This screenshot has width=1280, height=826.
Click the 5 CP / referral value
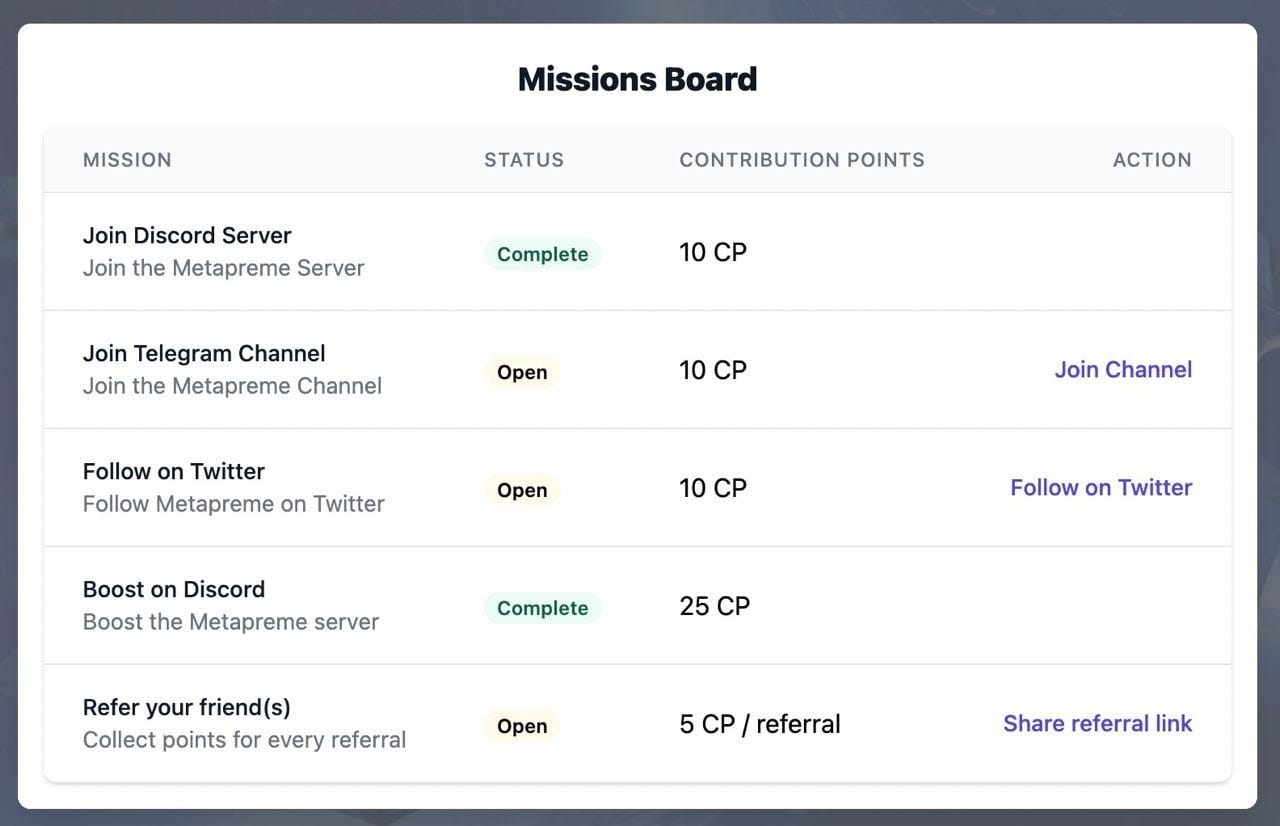[x=760, y=724]
